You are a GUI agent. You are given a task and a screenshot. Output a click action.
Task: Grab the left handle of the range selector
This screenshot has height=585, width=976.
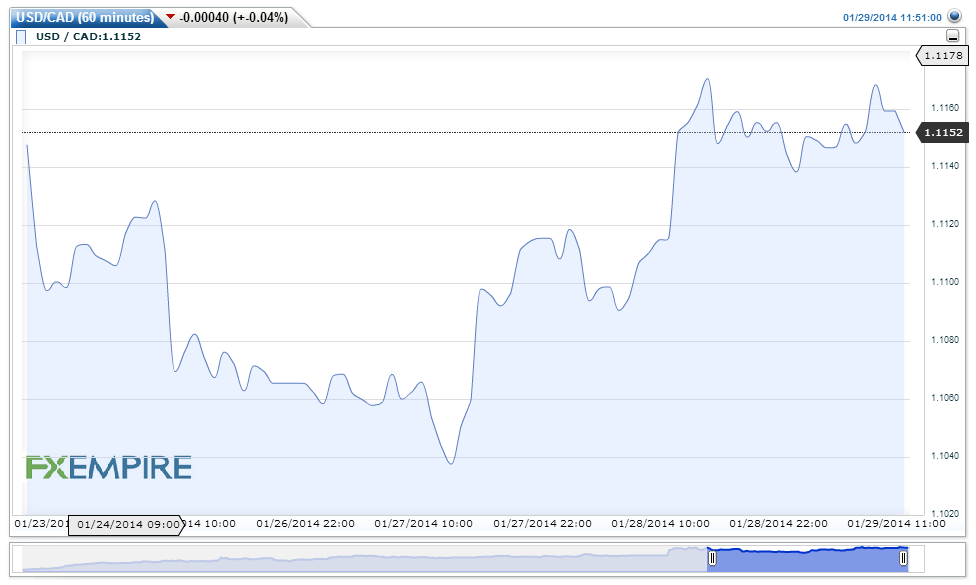point(712,558)
